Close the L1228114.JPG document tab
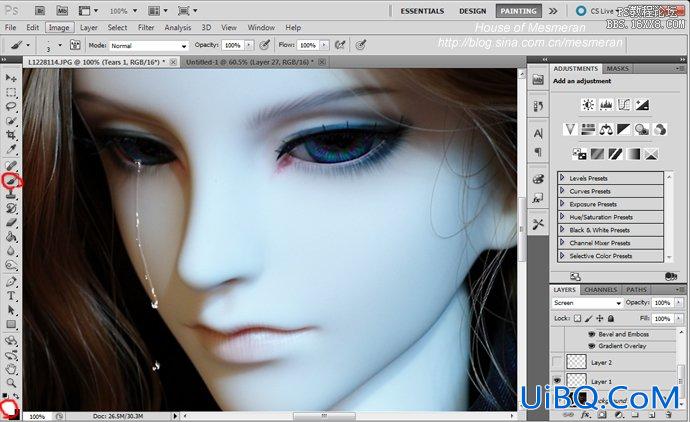Screen dimensions: 690x422 [173, 62]
